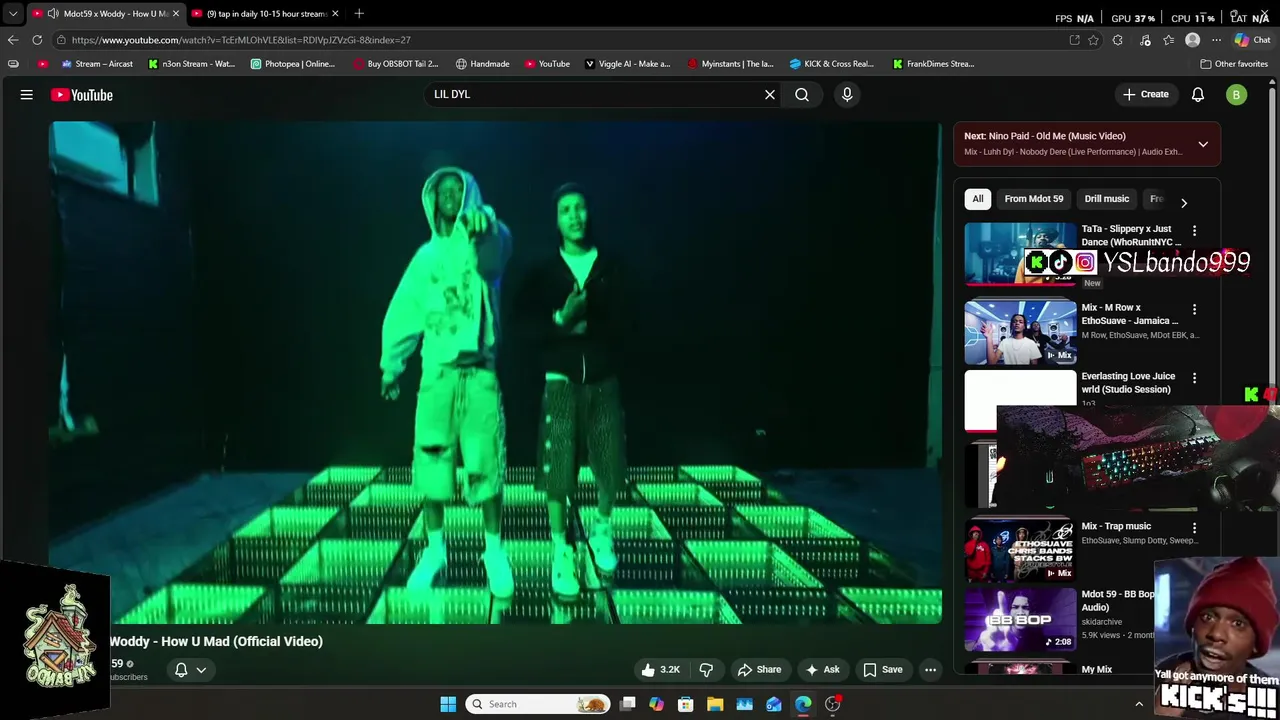Mute the Mdot59 tab audio icon
Image resolution: width=1280 pixels, height=720 pixels.
[x=51, y=14]
